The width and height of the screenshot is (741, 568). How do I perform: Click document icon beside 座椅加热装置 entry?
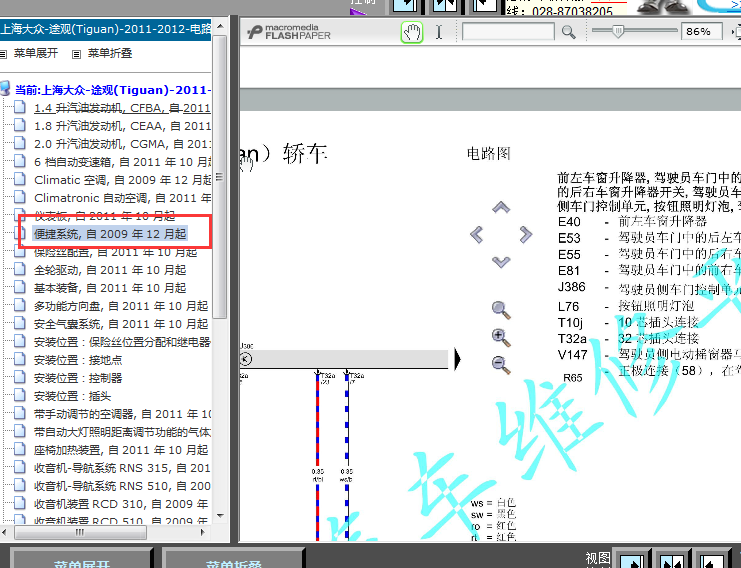pos(20,449)
